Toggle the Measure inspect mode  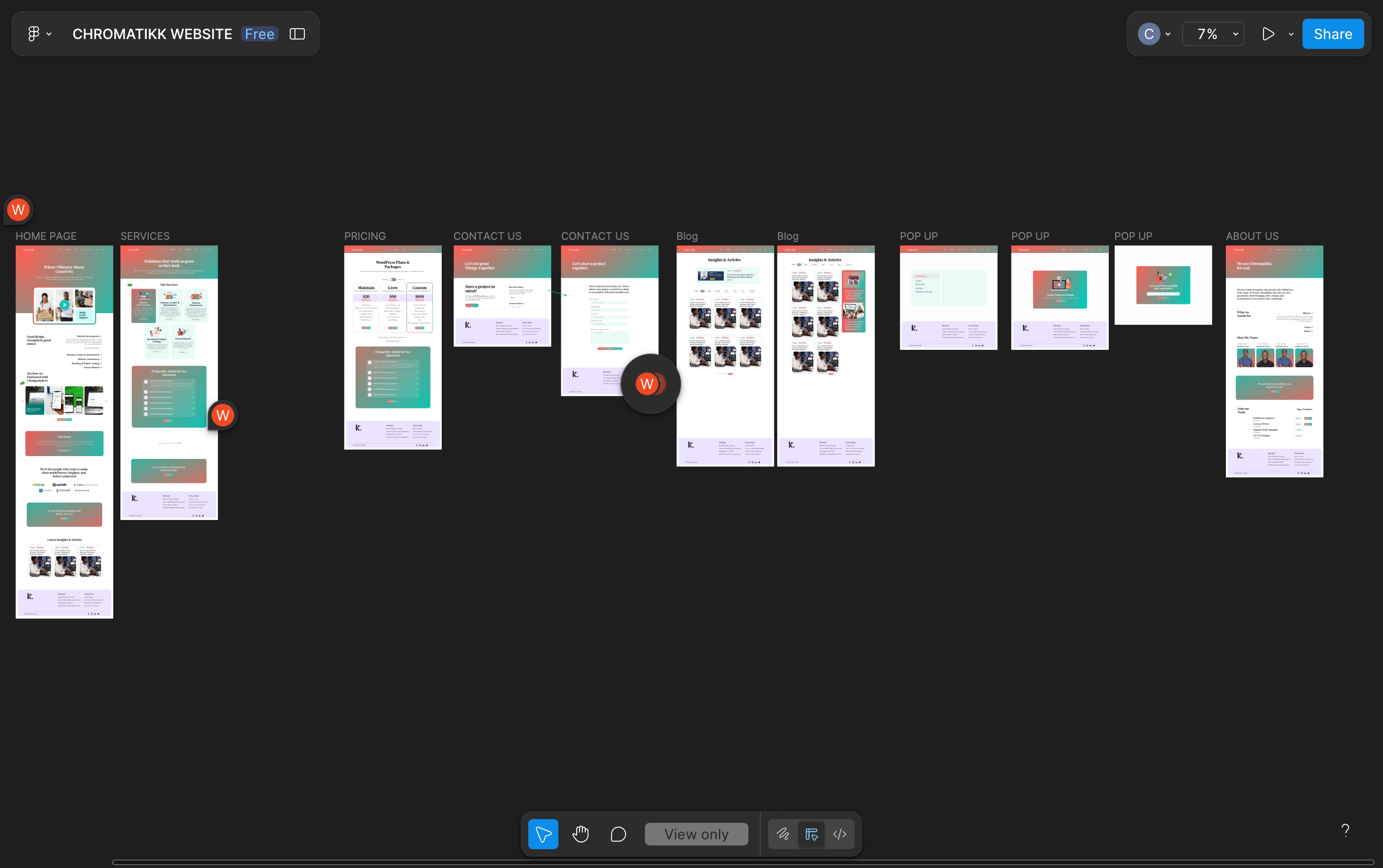point(811,834)
